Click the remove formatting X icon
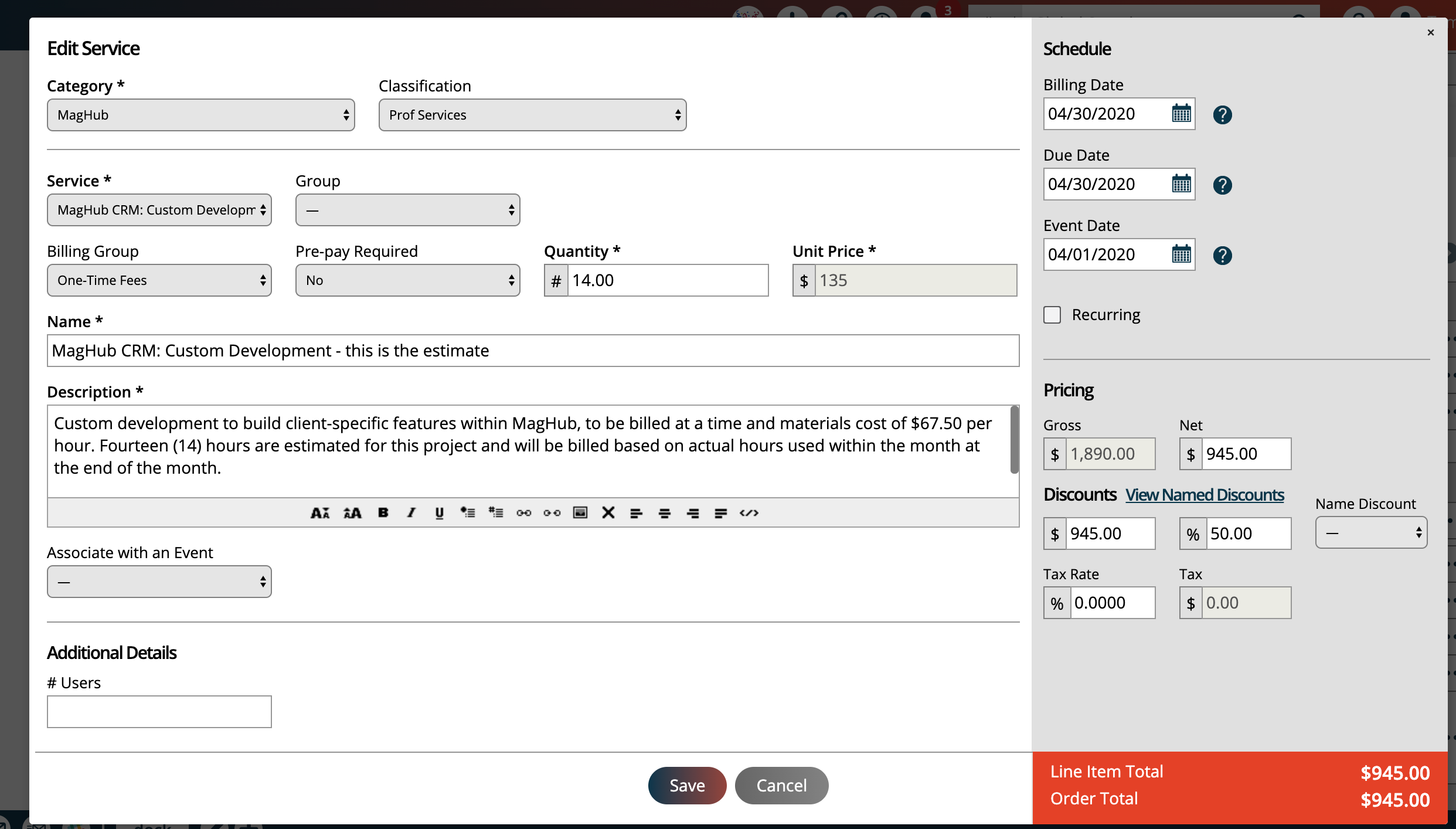 (608, 513)
